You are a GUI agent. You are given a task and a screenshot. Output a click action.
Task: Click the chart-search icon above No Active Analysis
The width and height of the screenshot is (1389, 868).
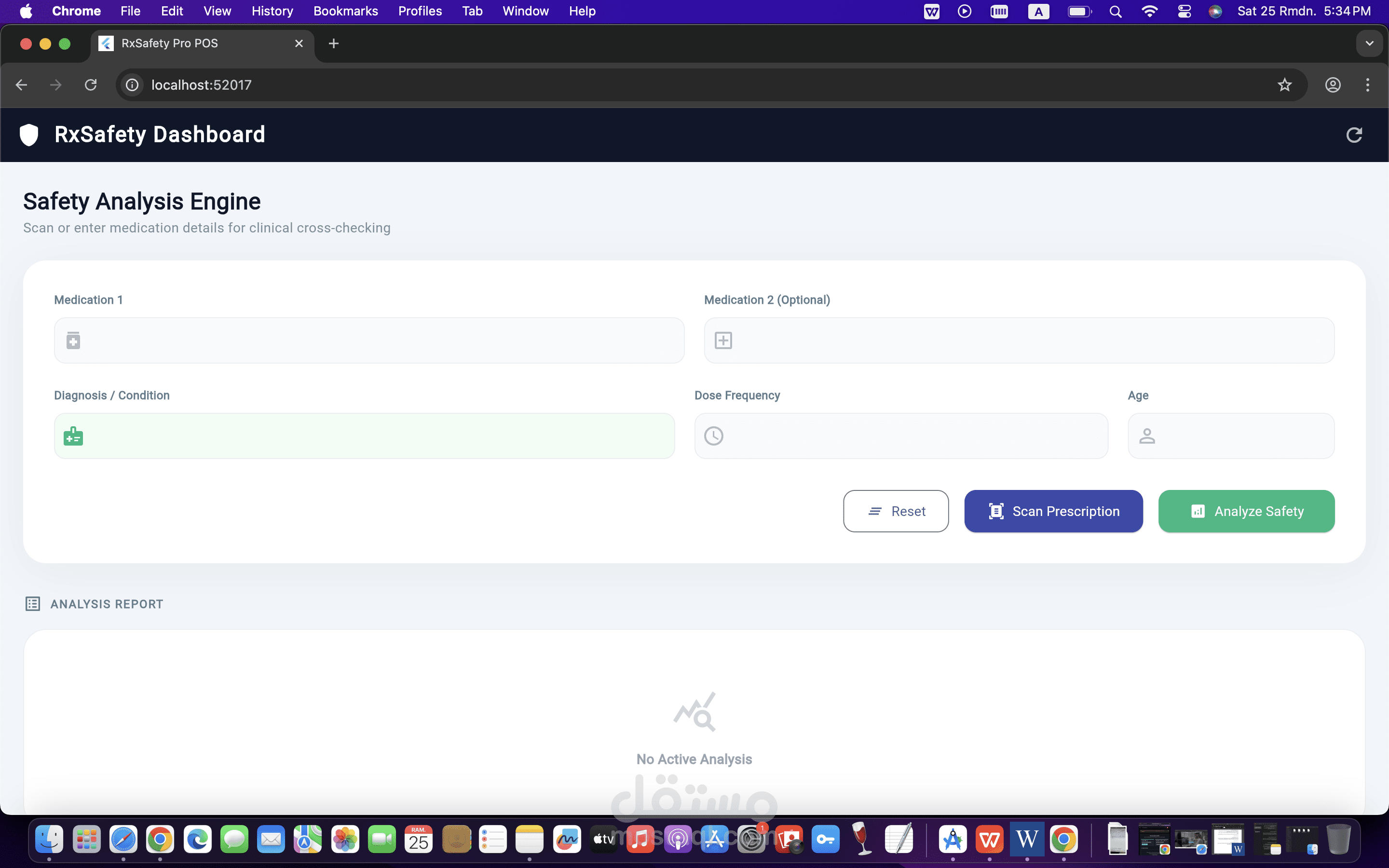tap(694, 712)
